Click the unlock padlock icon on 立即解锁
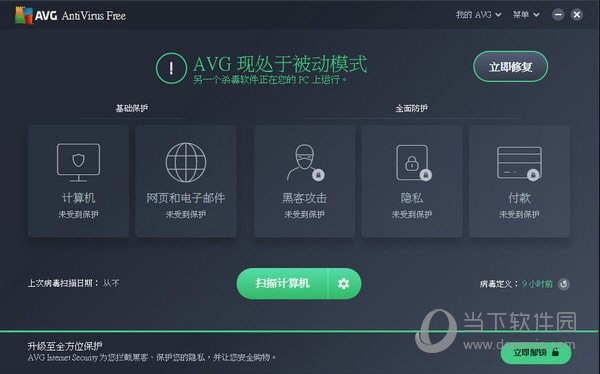This screenshot has width=600, height=374. point(556,352)
